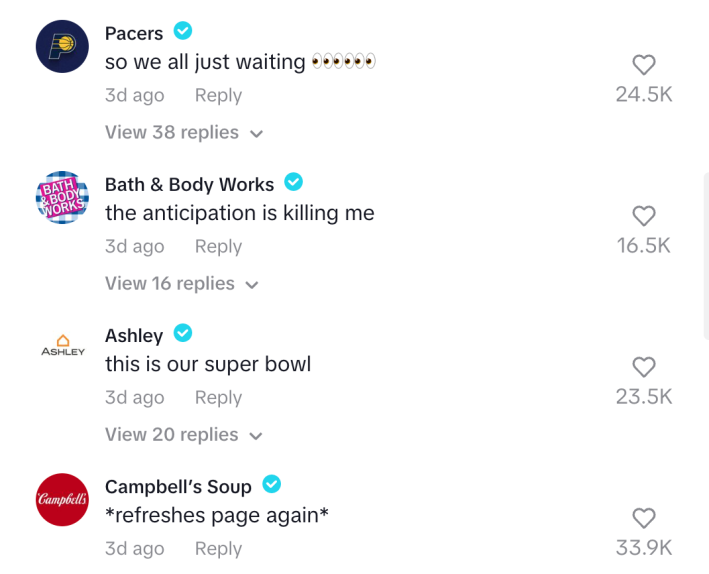Like the Campbell's Soup comment
This screenshot has width=709, height=574.
point(644,518)
